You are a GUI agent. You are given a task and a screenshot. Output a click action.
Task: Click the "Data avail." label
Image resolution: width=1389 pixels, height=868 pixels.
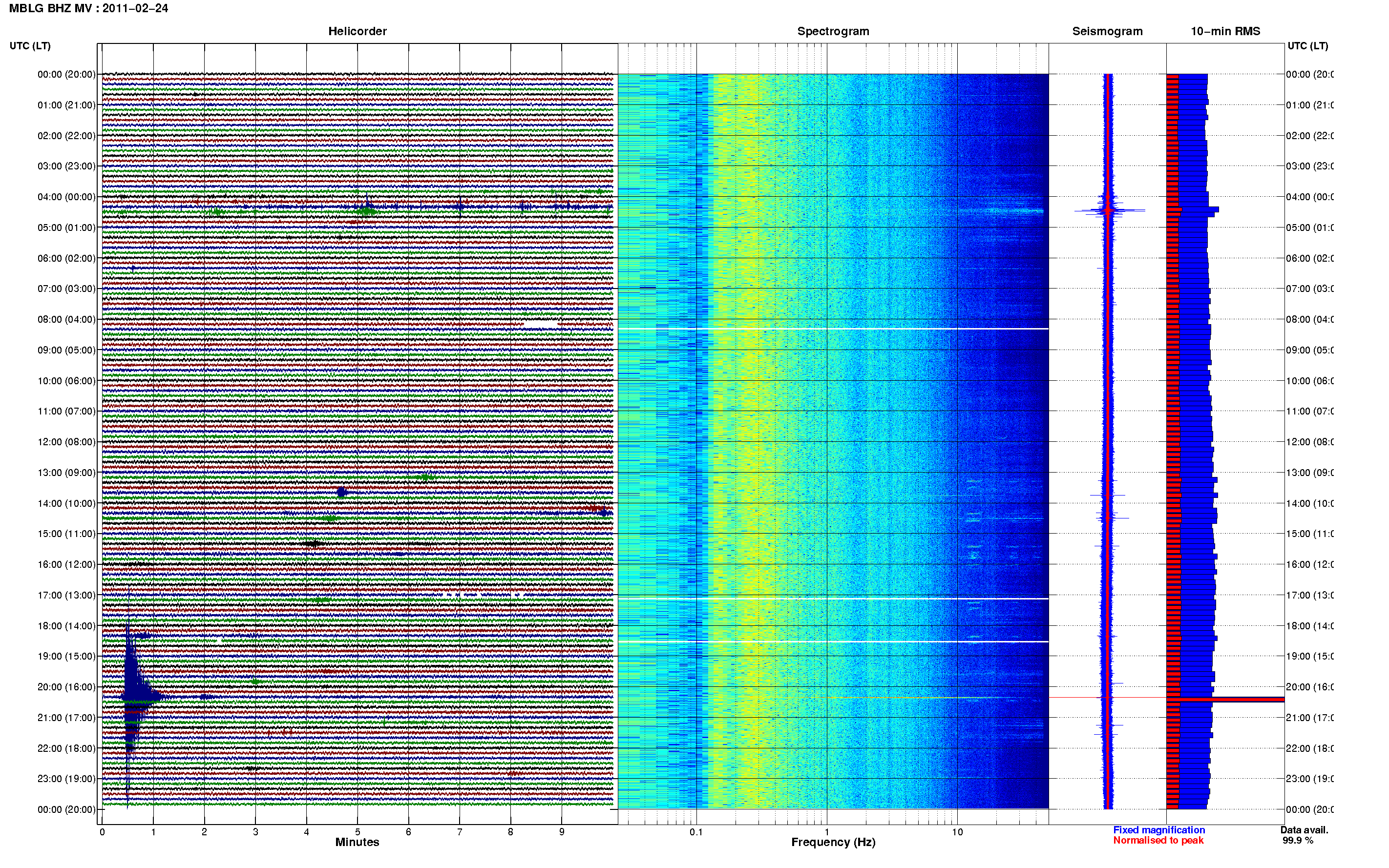click(x=1304, y=830)
